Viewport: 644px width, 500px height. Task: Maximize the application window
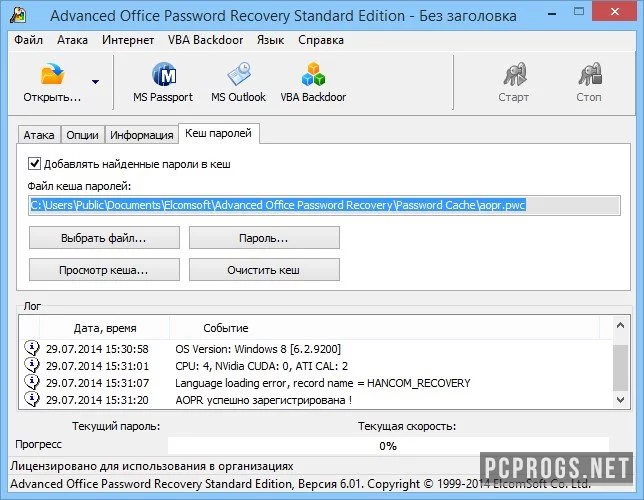tap(579, 12)
